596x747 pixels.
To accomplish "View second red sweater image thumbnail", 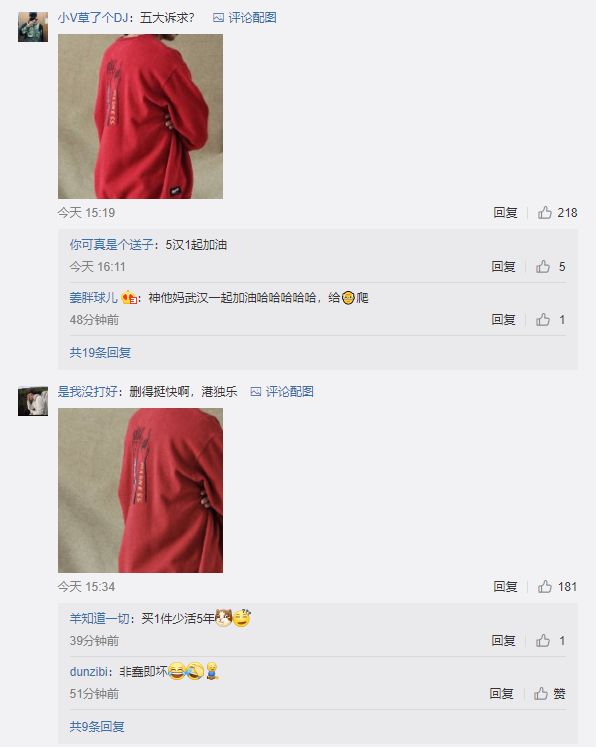I will (x=141, y=490).
